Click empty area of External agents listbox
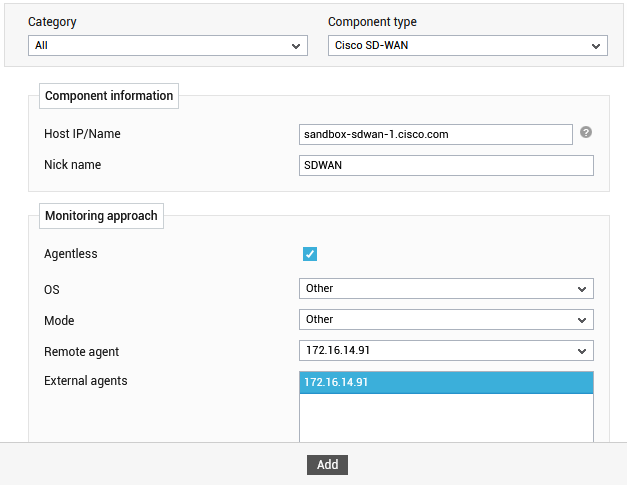 446,418
